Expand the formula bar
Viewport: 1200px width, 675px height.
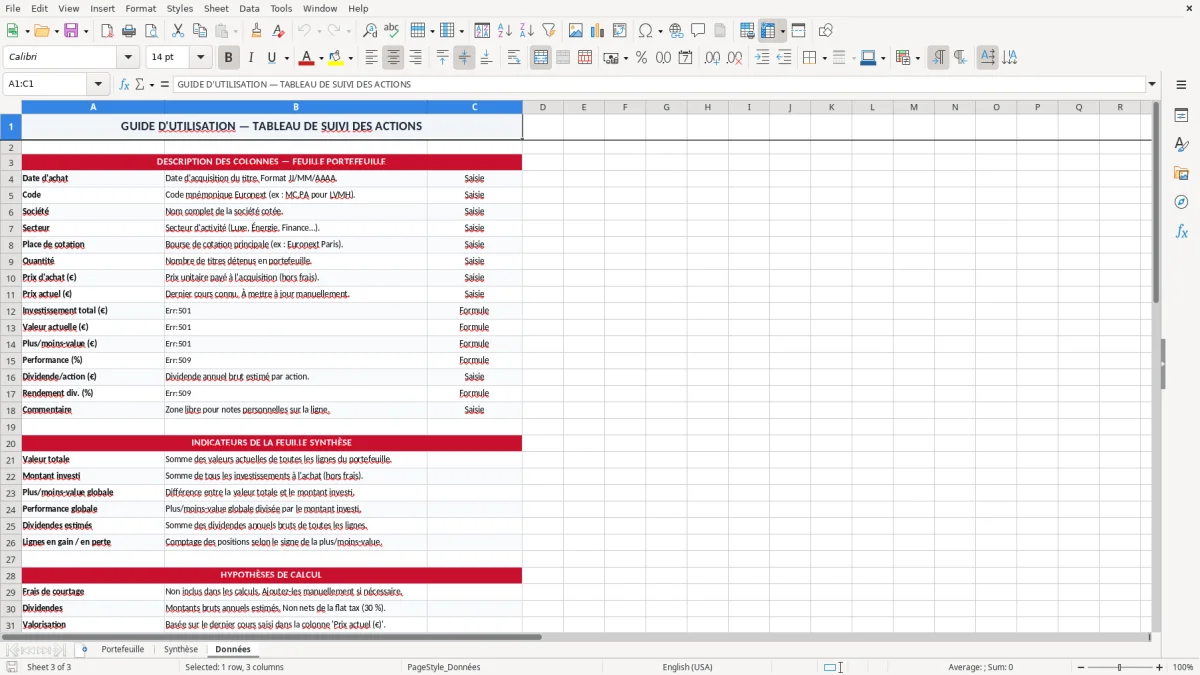(x=1152, y=85)
